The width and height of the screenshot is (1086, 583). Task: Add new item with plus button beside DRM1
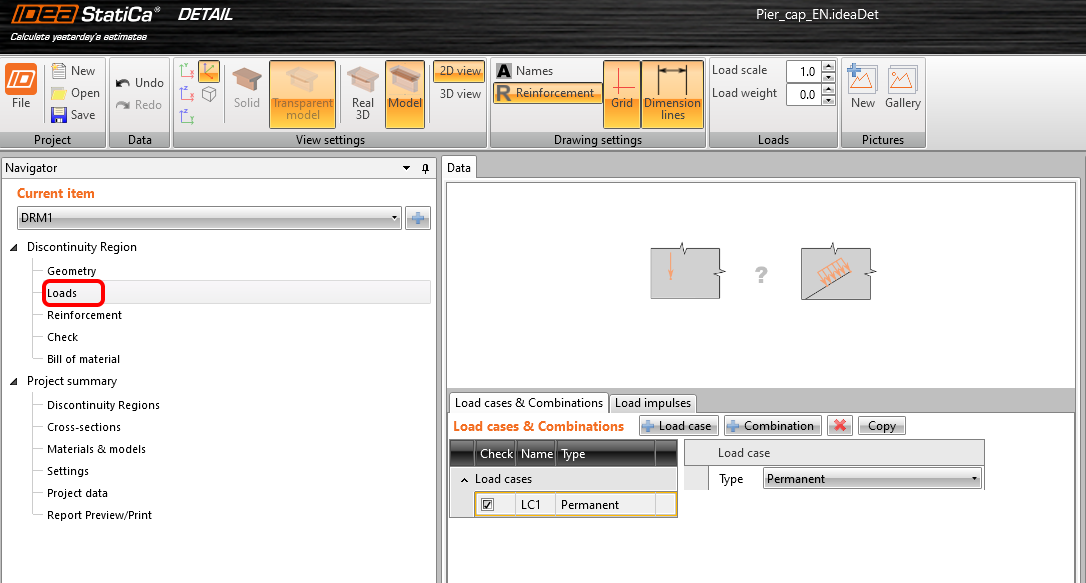coord(417,218)
